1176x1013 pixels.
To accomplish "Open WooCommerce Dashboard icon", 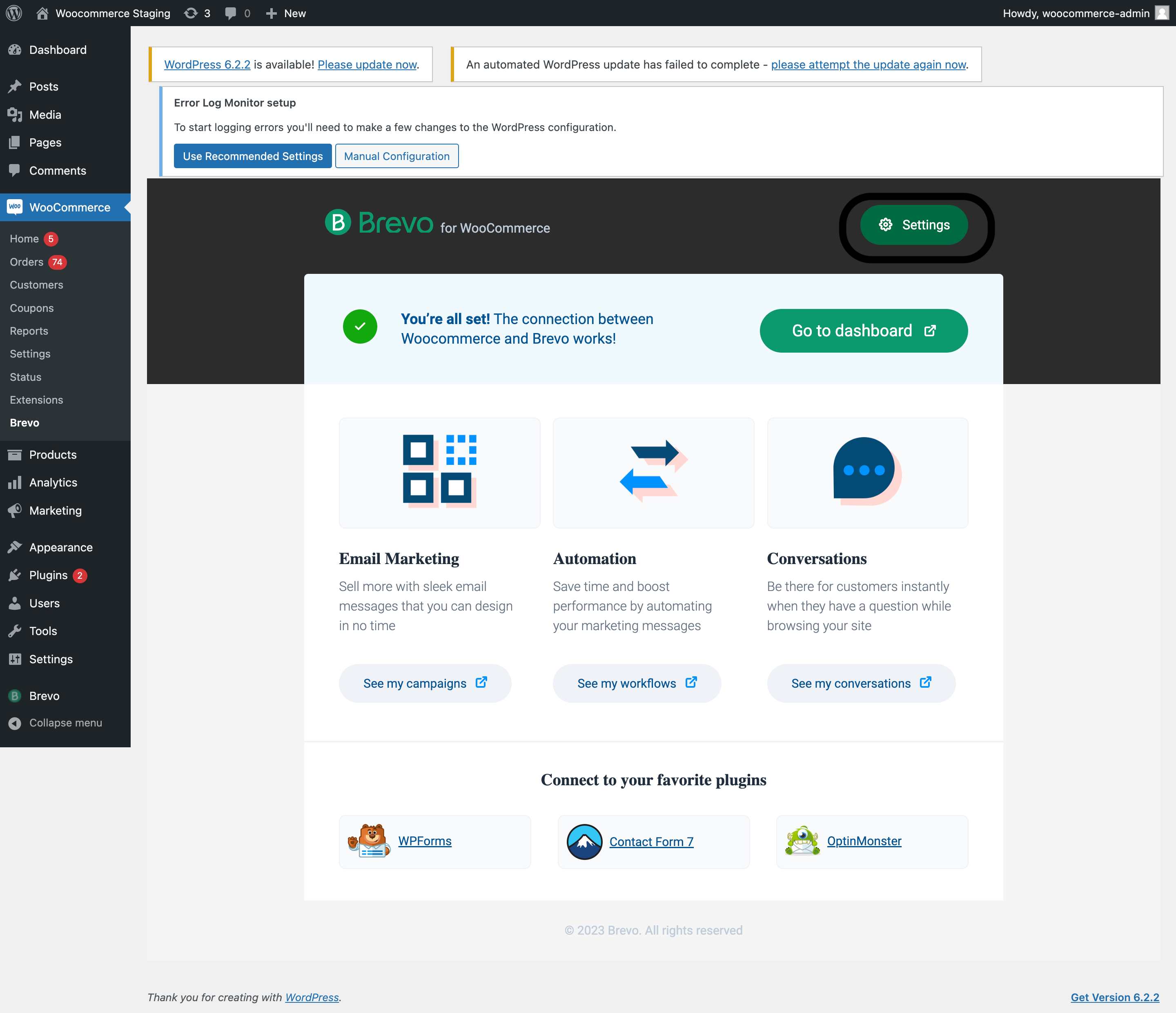I will [14, 207].
